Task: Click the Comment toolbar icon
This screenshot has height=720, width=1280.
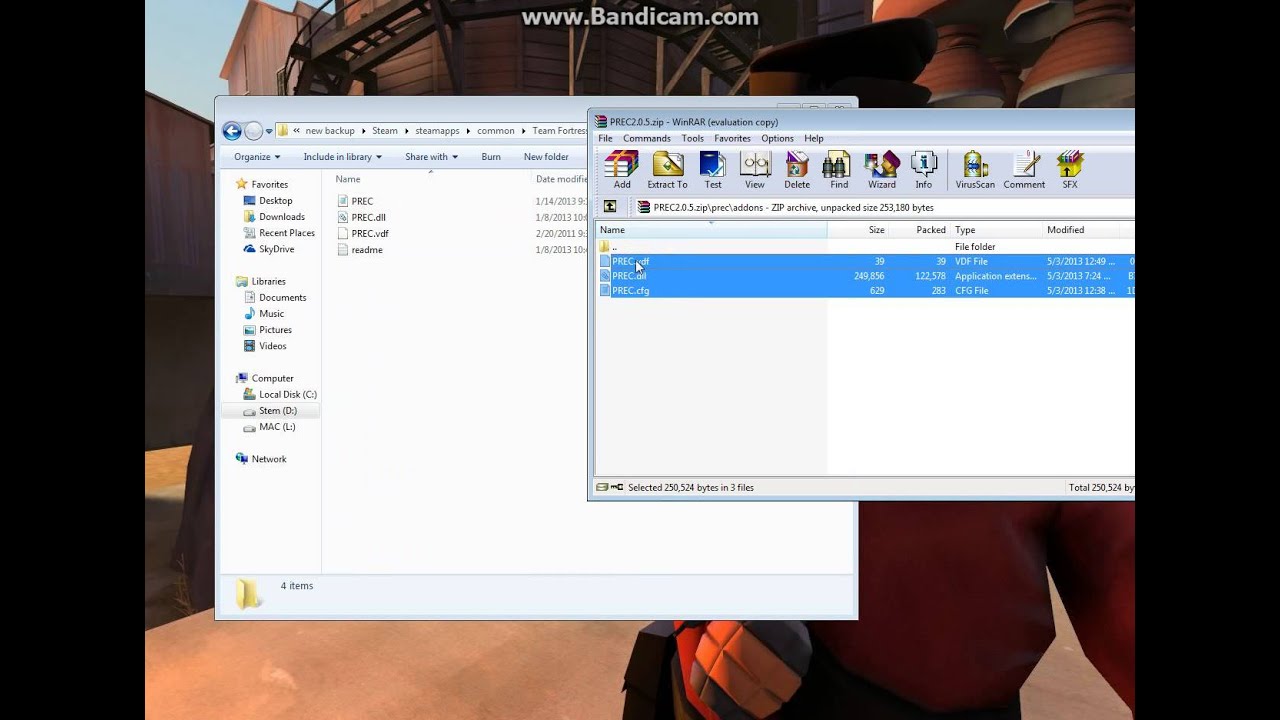Action: (x=1024, y=169)
